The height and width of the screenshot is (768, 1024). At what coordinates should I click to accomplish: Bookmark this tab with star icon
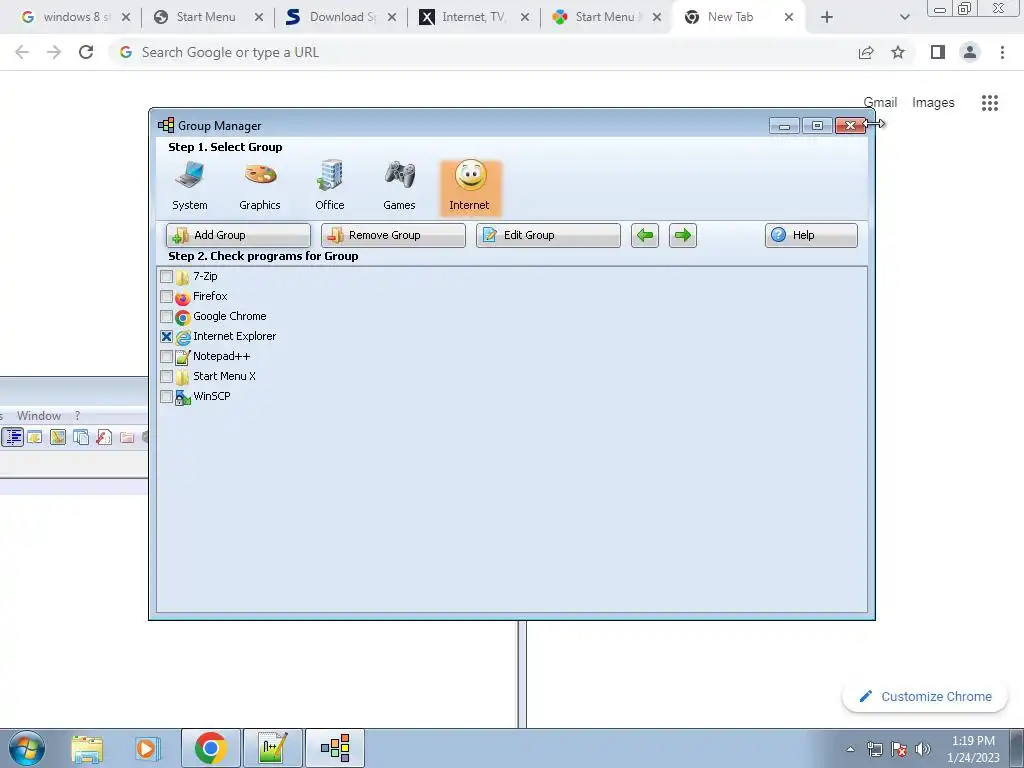tap(898, 52)
